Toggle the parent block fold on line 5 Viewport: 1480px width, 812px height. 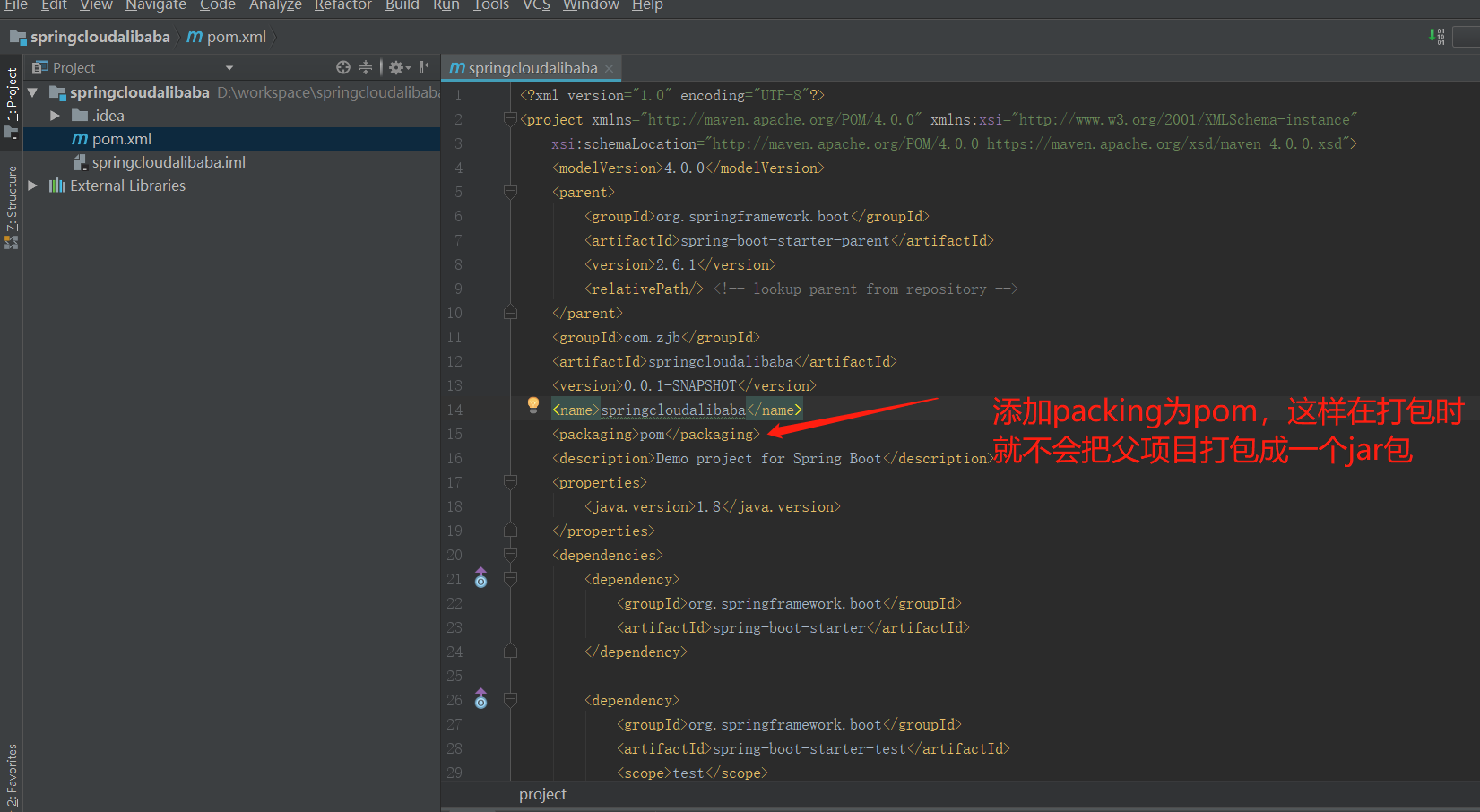(510, 191)
